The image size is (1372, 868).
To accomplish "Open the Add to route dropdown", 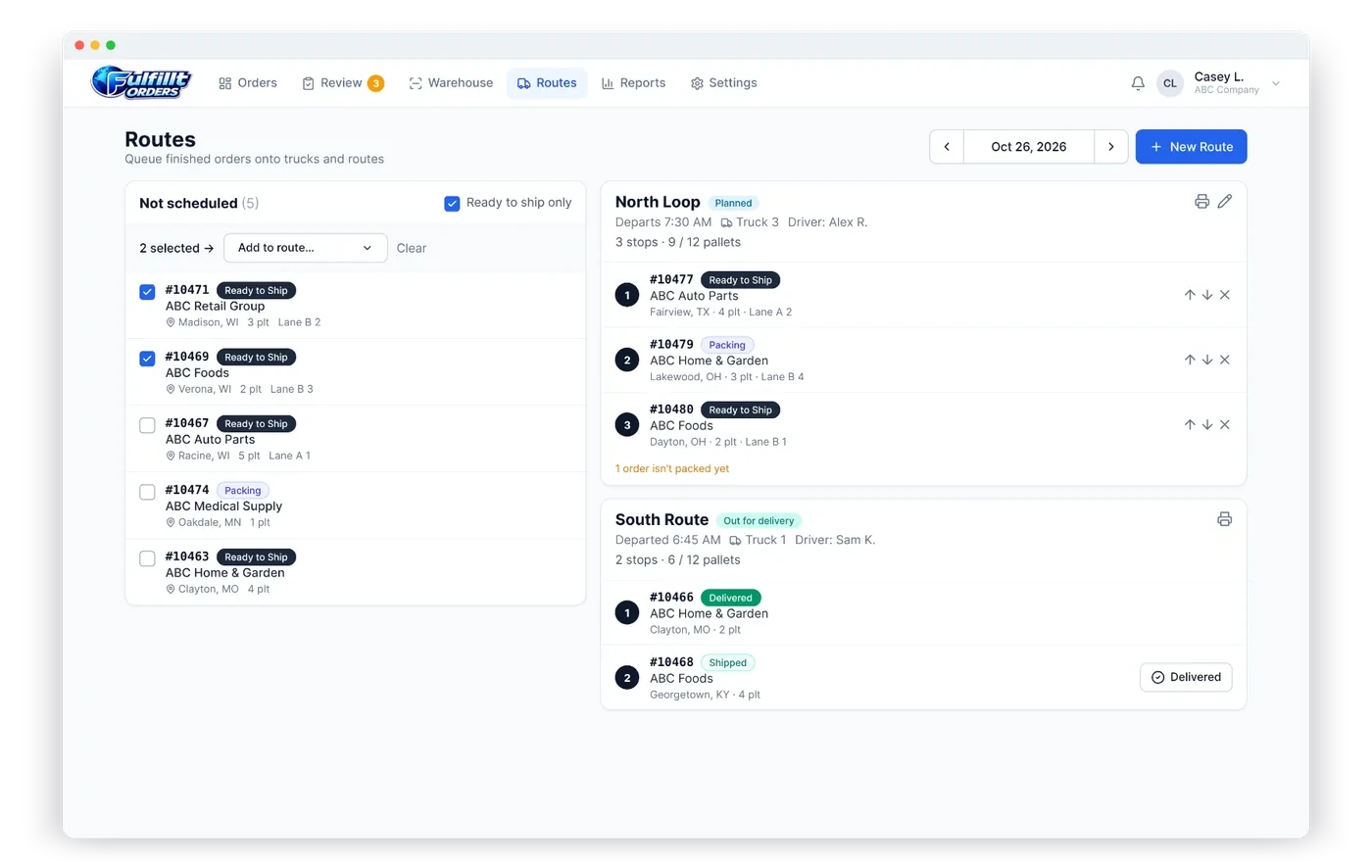I will pyautogui.click(x=306, y=248).
